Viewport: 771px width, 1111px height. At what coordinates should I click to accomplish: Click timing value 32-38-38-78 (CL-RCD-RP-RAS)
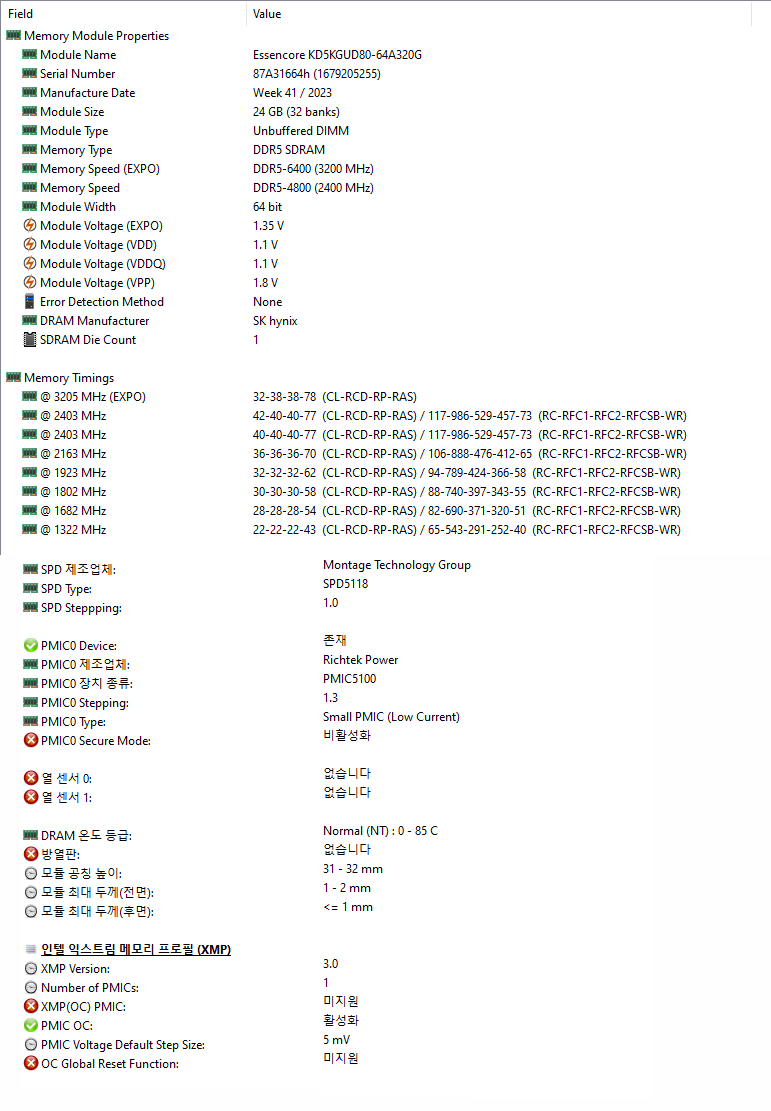(x=334, y=397)
